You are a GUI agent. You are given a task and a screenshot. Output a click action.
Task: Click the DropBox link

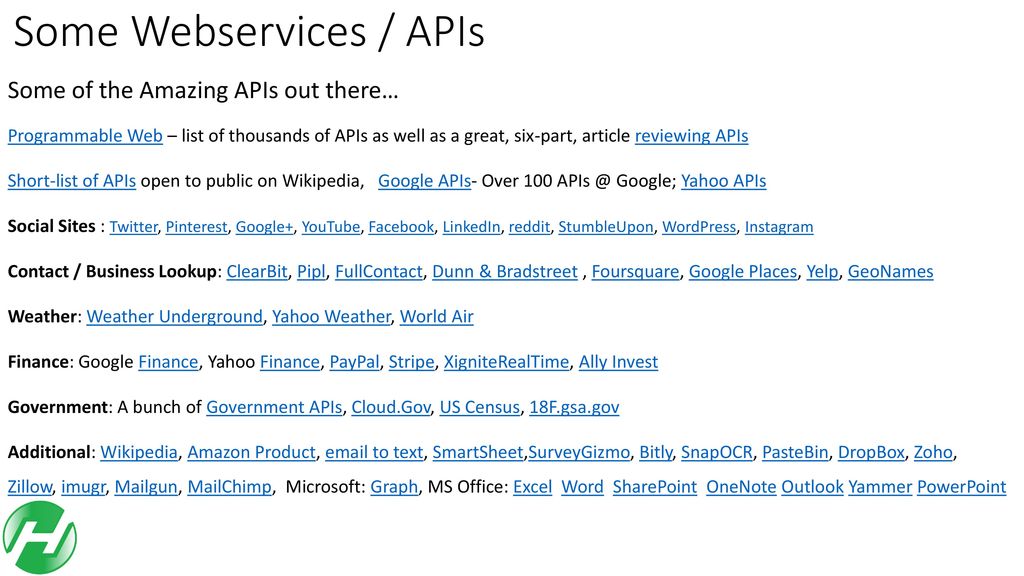click(x=871, y=453)
